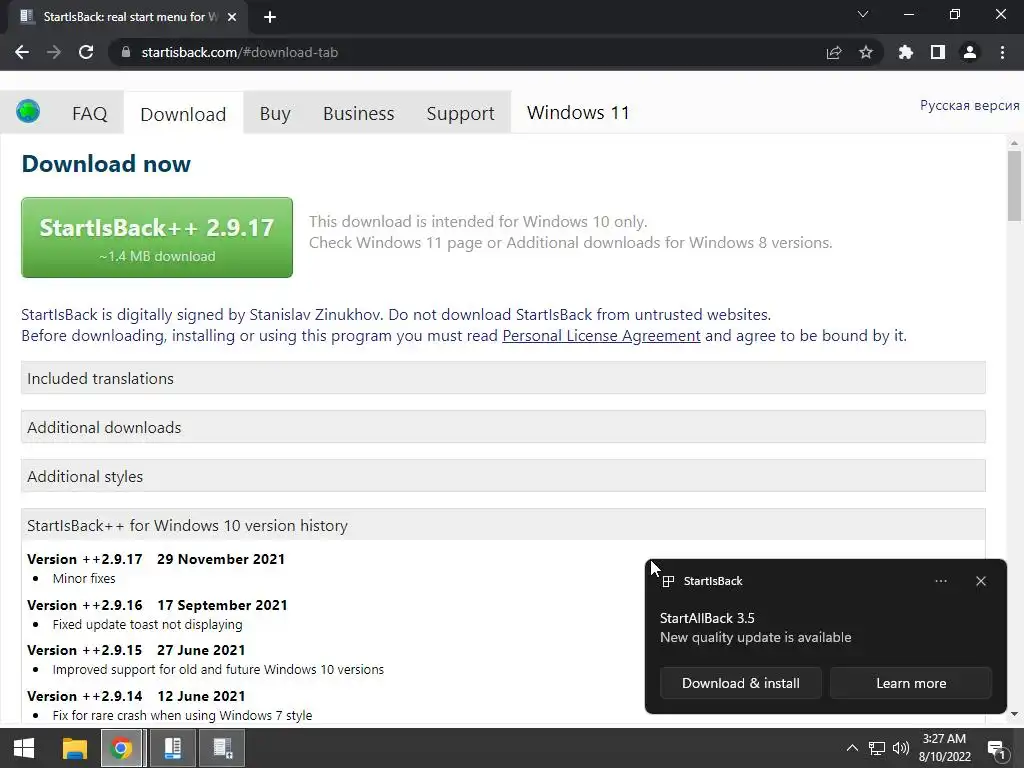The width and height of the screenshot is (1024, 768).
Task: Switch to the Русская версия link
Action: (x=970, y=105)
